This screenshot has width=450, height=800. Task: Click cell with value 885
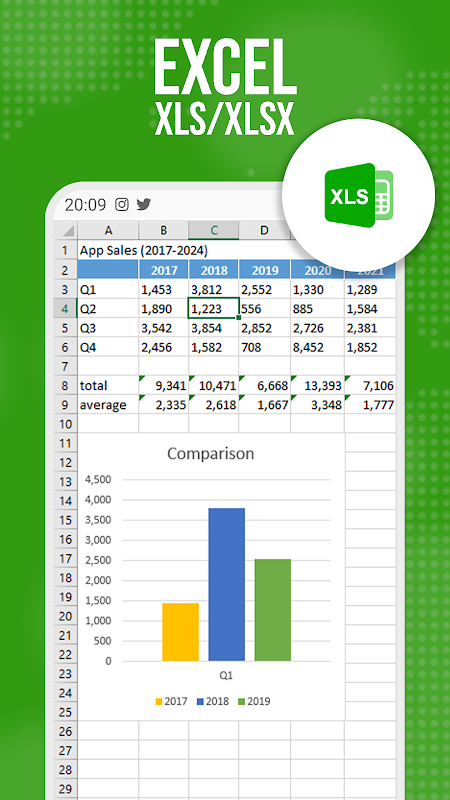tap(317, 309)
